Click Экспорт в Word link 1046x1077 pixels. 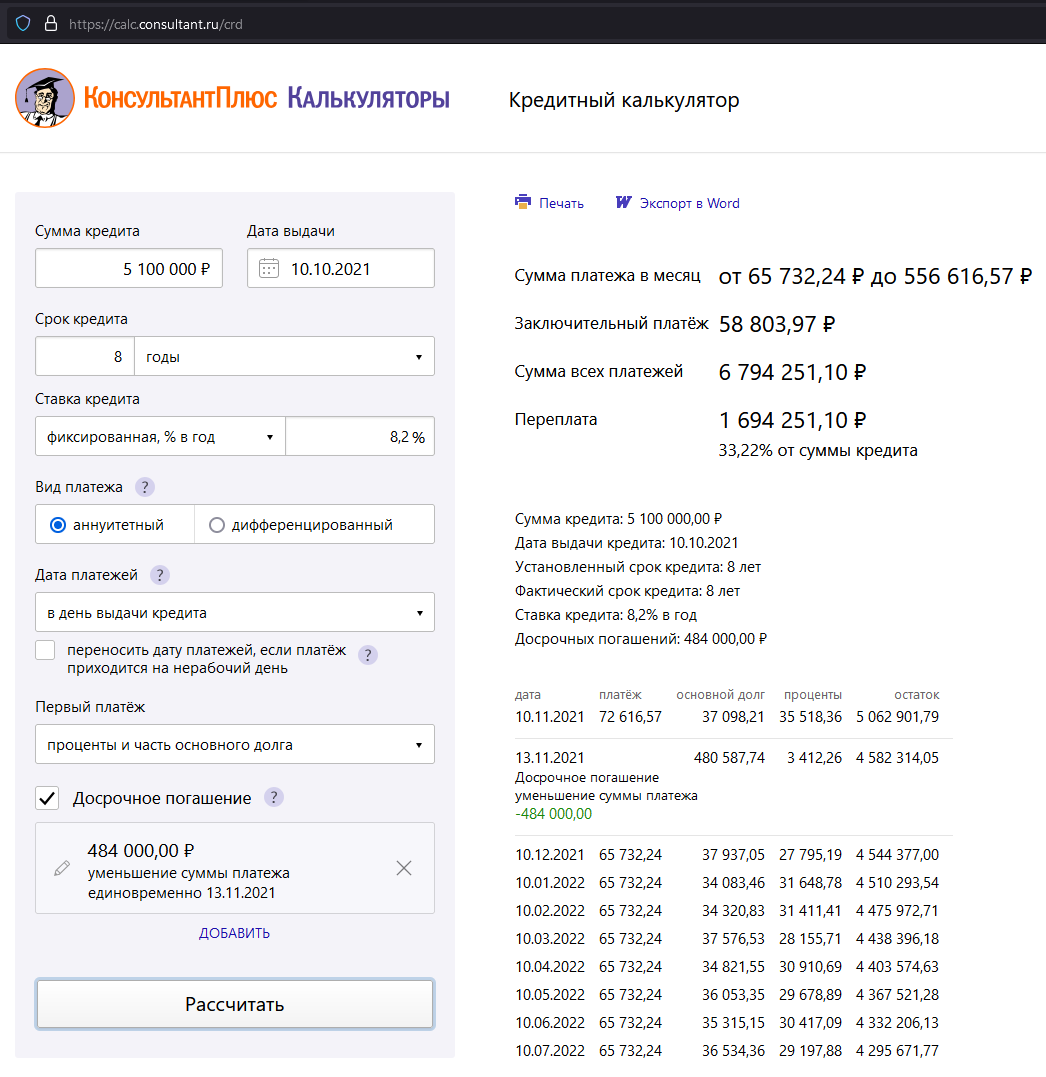click(690, 203)
